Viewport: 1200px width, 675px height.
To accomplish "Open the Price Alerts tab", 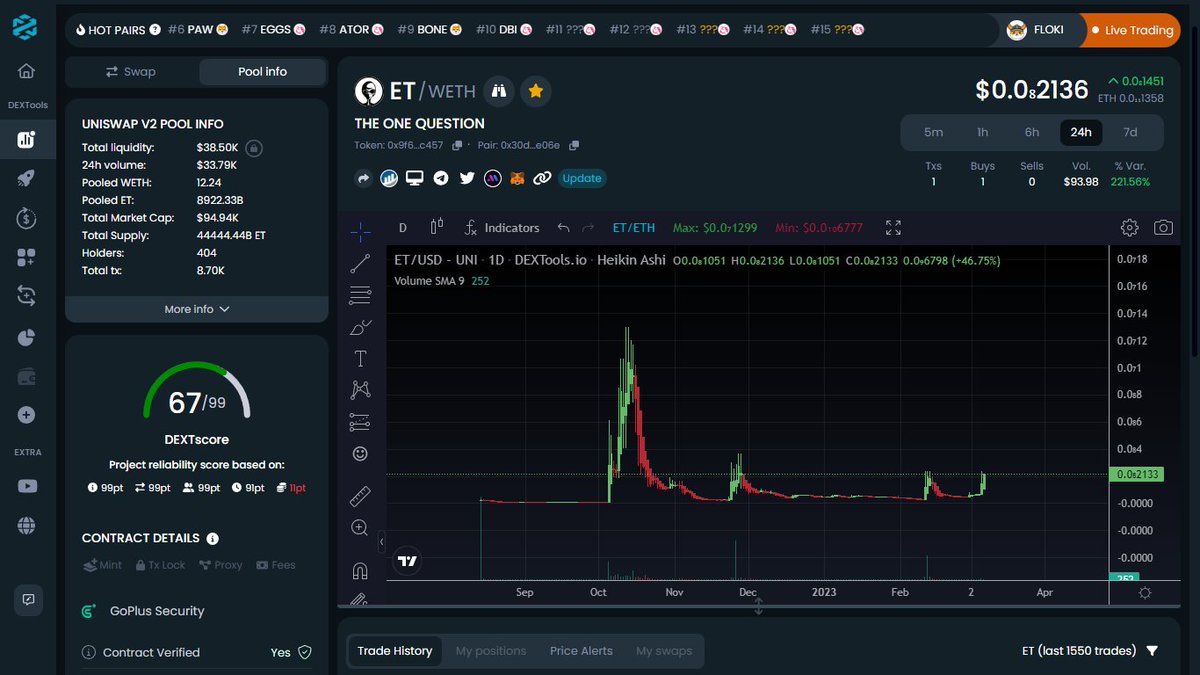I will click(581, 651).
